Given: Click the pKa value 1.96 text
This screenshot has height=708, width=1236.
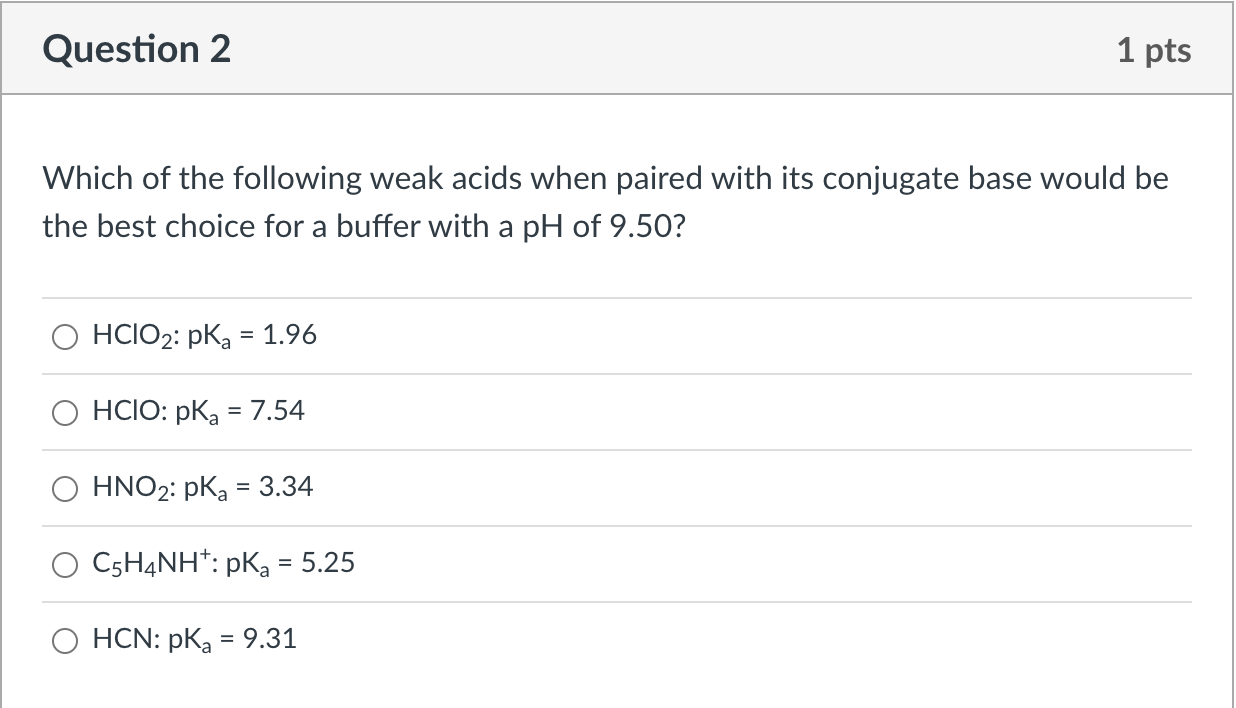Looking at the screenshot, I should click(x=290, y=336).
